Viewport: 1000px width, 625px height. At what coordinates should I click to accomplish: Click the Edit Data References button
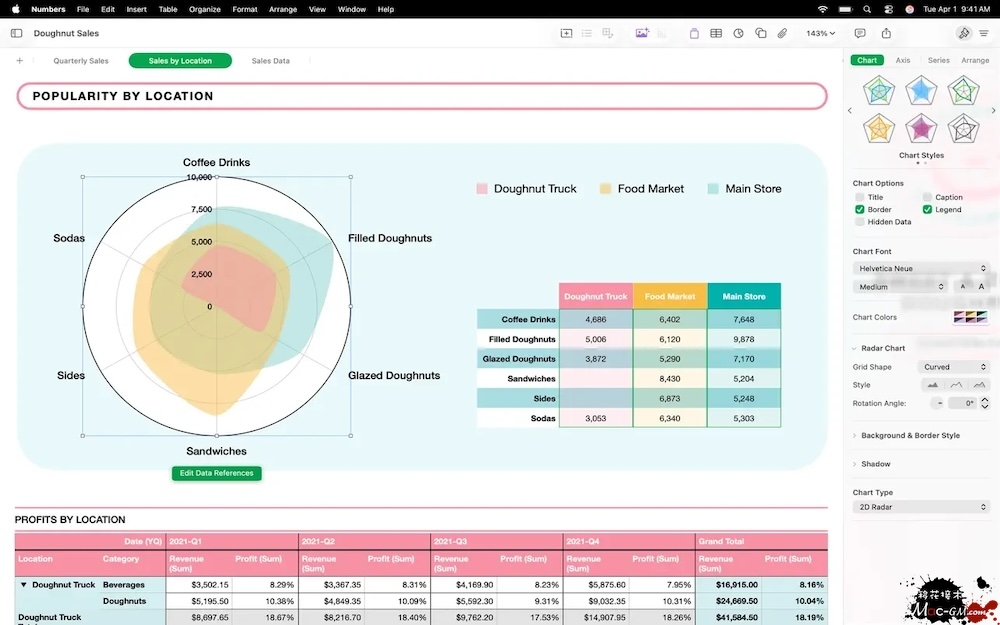pos(216,473)
